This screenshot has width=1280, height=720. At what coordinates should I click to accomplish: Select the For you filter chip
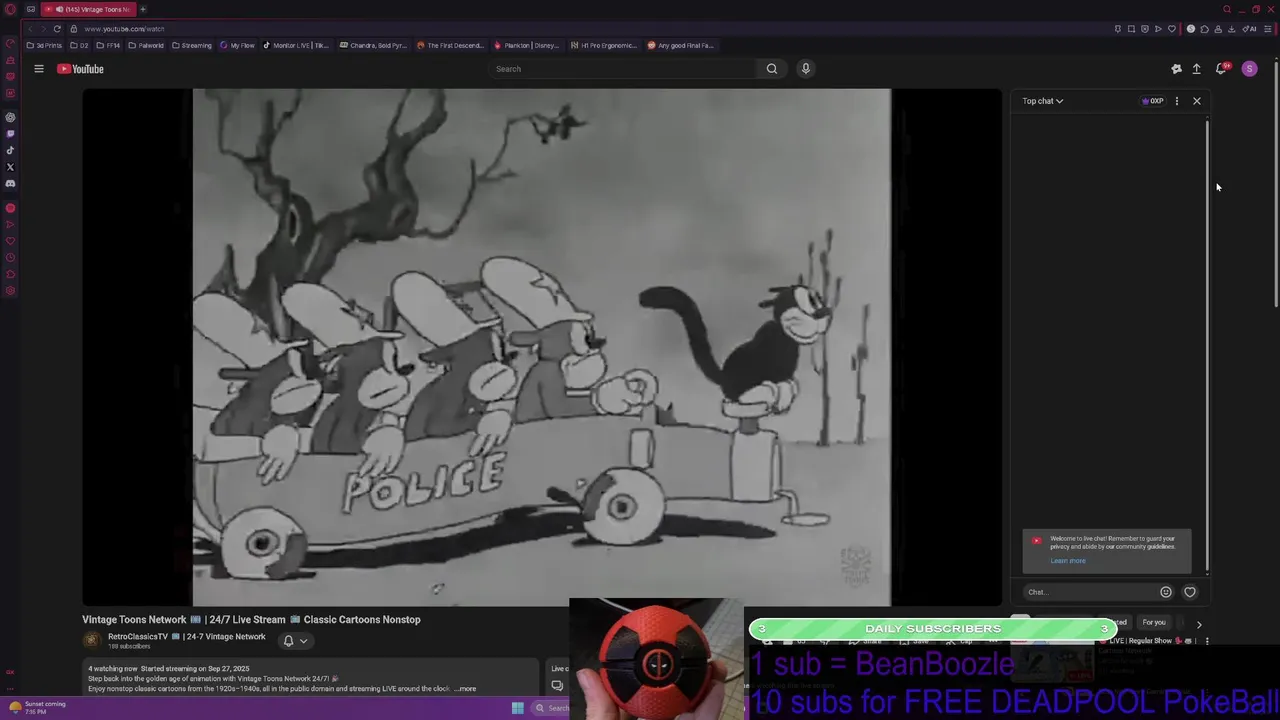[1154, 622]
